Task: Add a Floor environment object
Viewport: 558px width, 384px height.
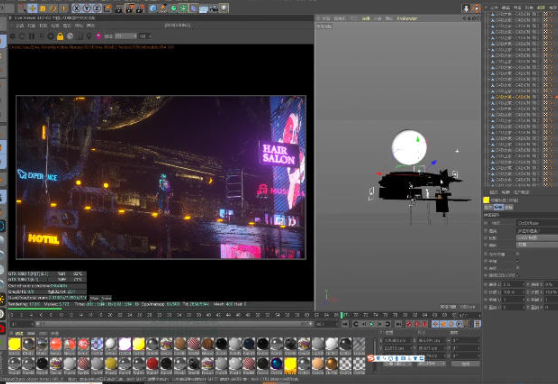Action: [x=204, y=8]
